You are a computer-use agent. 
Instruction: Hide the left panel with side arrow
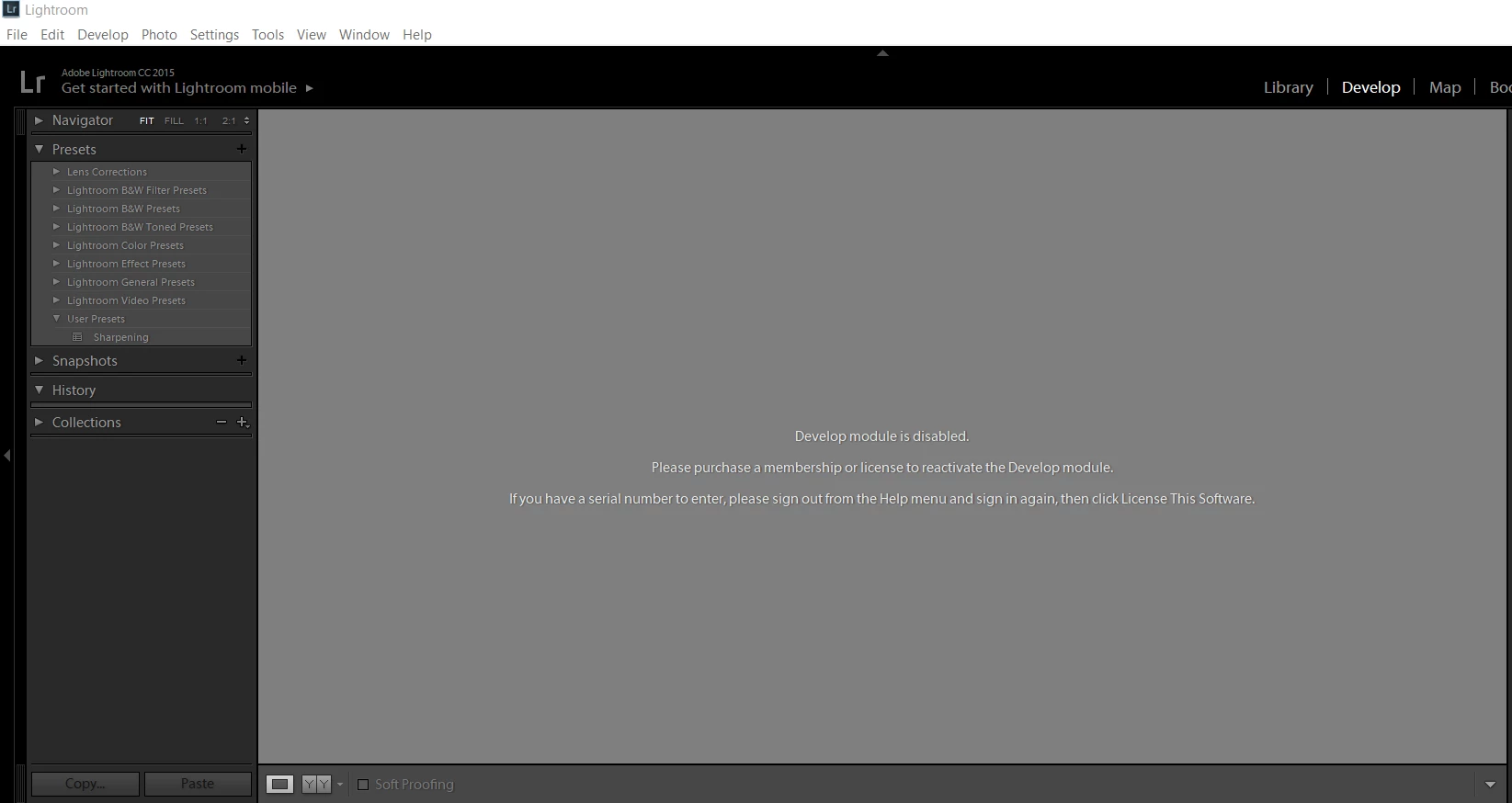[7, 455]
